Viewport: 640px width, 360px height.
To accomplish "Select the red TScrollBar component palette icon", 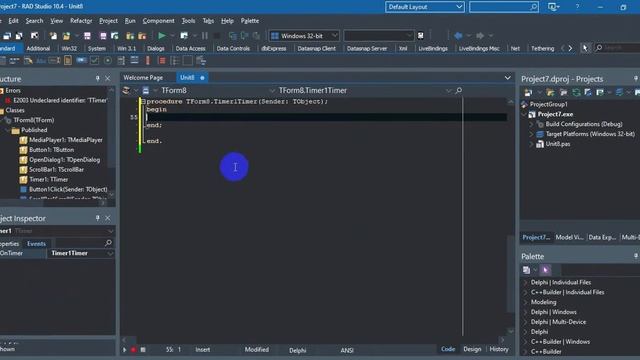I will [x=147, y=61].
